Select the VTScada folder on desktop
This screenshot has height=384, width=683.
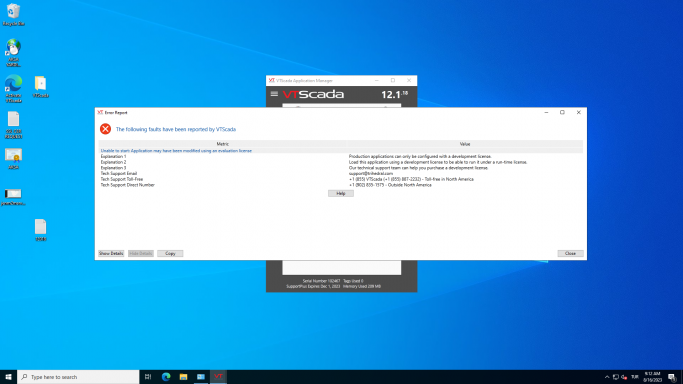point(41,87)
